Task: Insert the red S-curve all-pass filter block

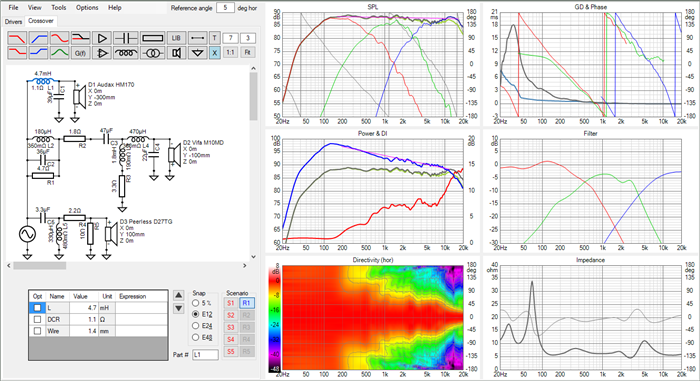Action: [x=59, y=38]
